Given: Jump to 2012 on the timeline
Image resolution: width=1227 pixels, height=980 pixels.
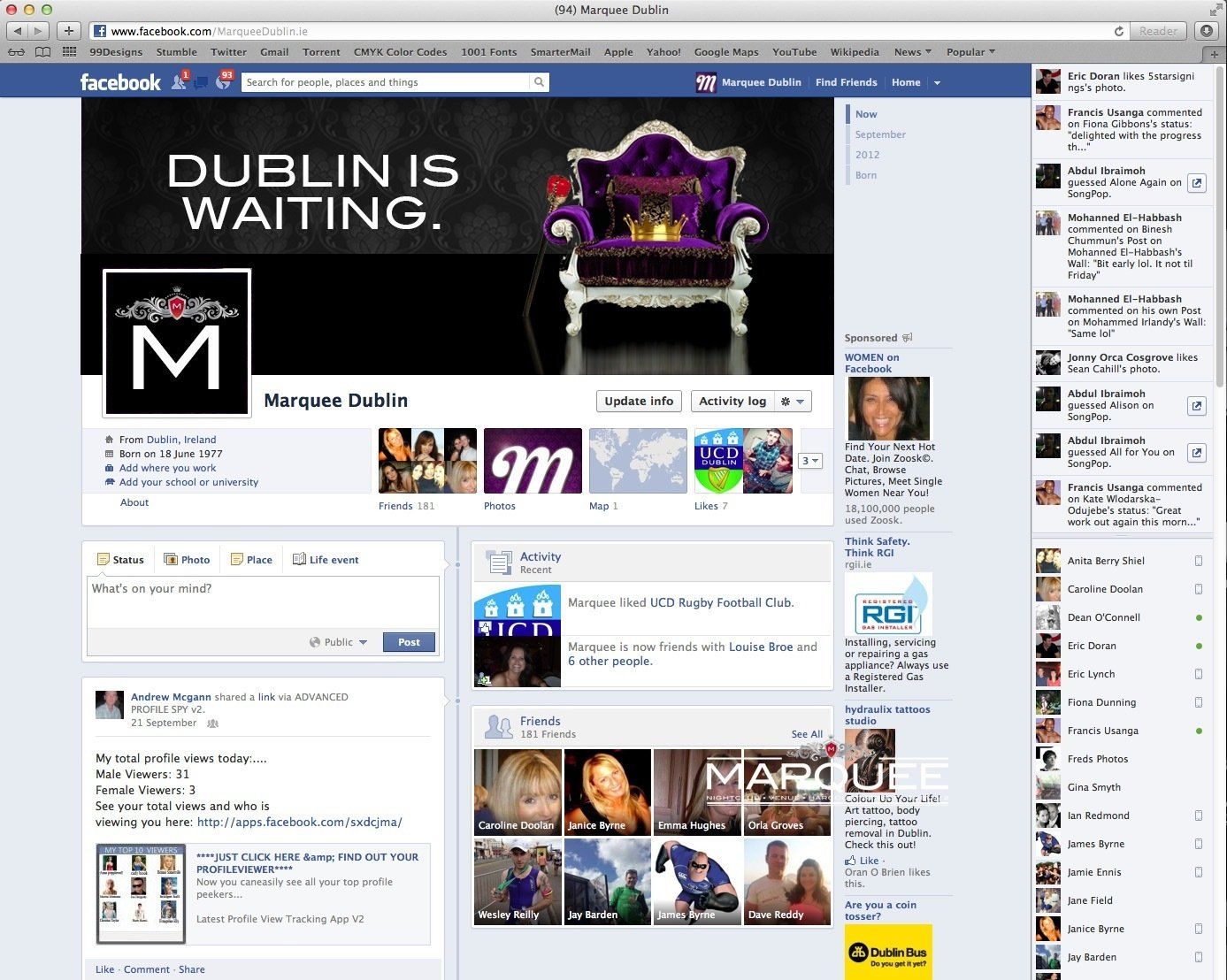Looking at the screenshot, I should point(867,155).
